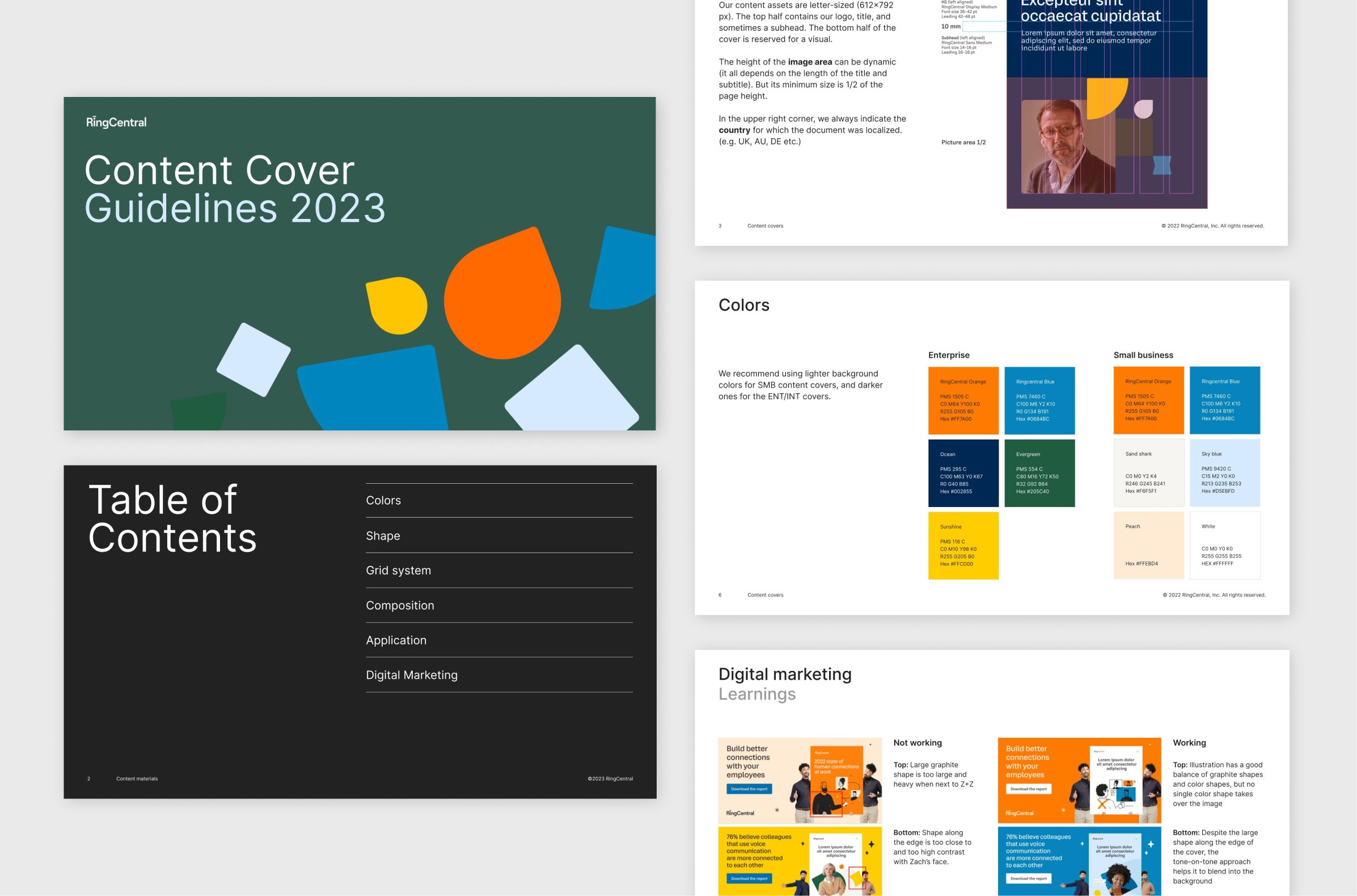1357x896 pixels.
Task: Select the 'Colors' slide heading
Action: pyautogui.click(x=743, y=305)
